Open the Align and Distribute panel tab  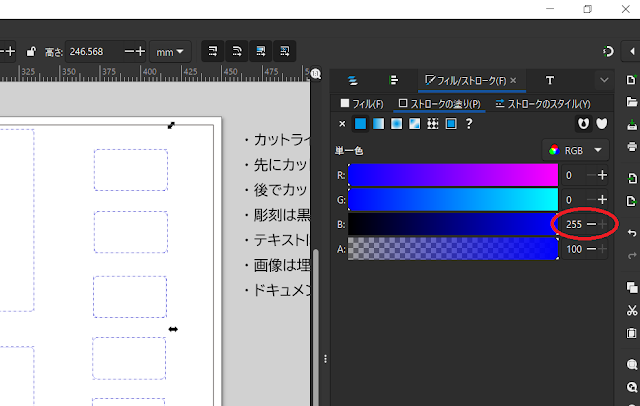coord(393,80)
